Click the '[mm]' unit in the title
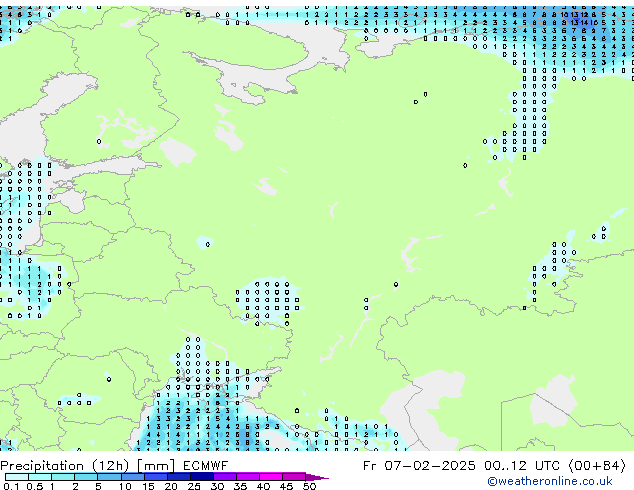 (156, 466)
